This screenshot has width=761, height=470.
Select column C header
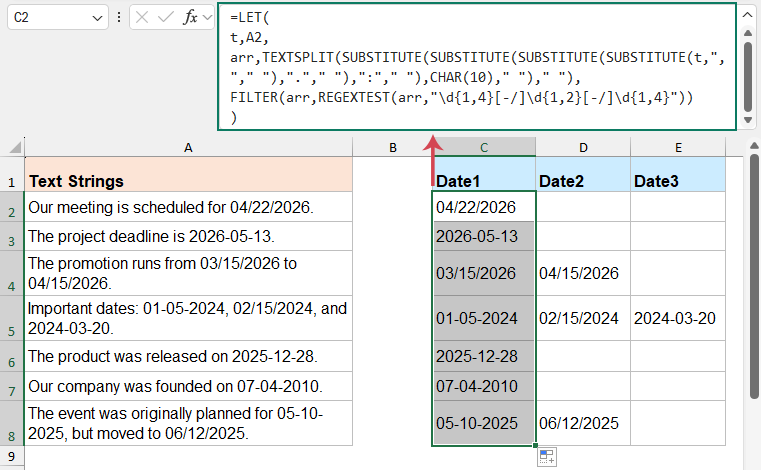484,147
